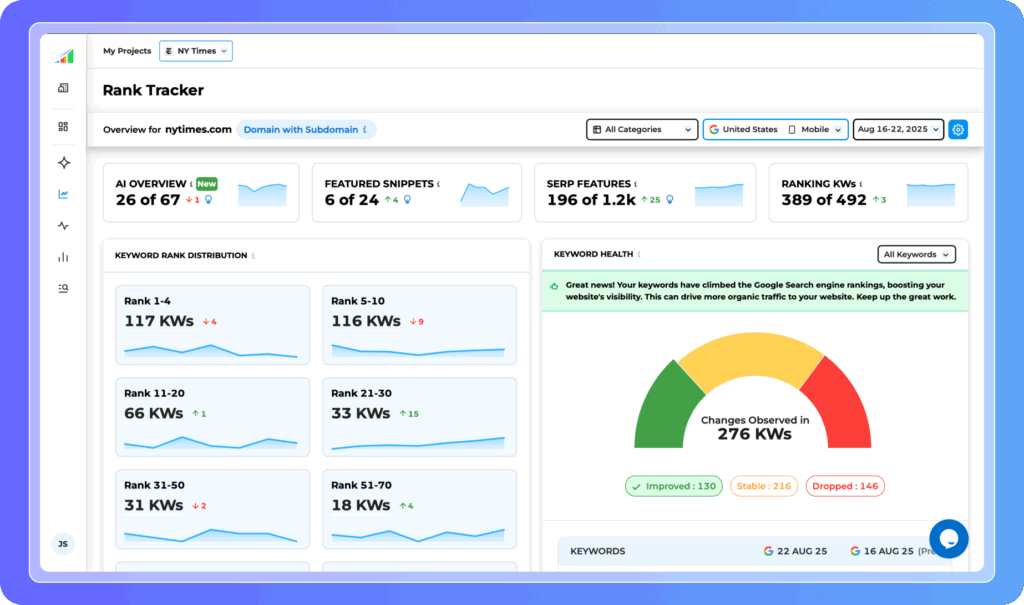Open the All Keywords filter dropdown
This screenshot has height=605, width=1024.
pyautogui.click(x=916, y=255)
